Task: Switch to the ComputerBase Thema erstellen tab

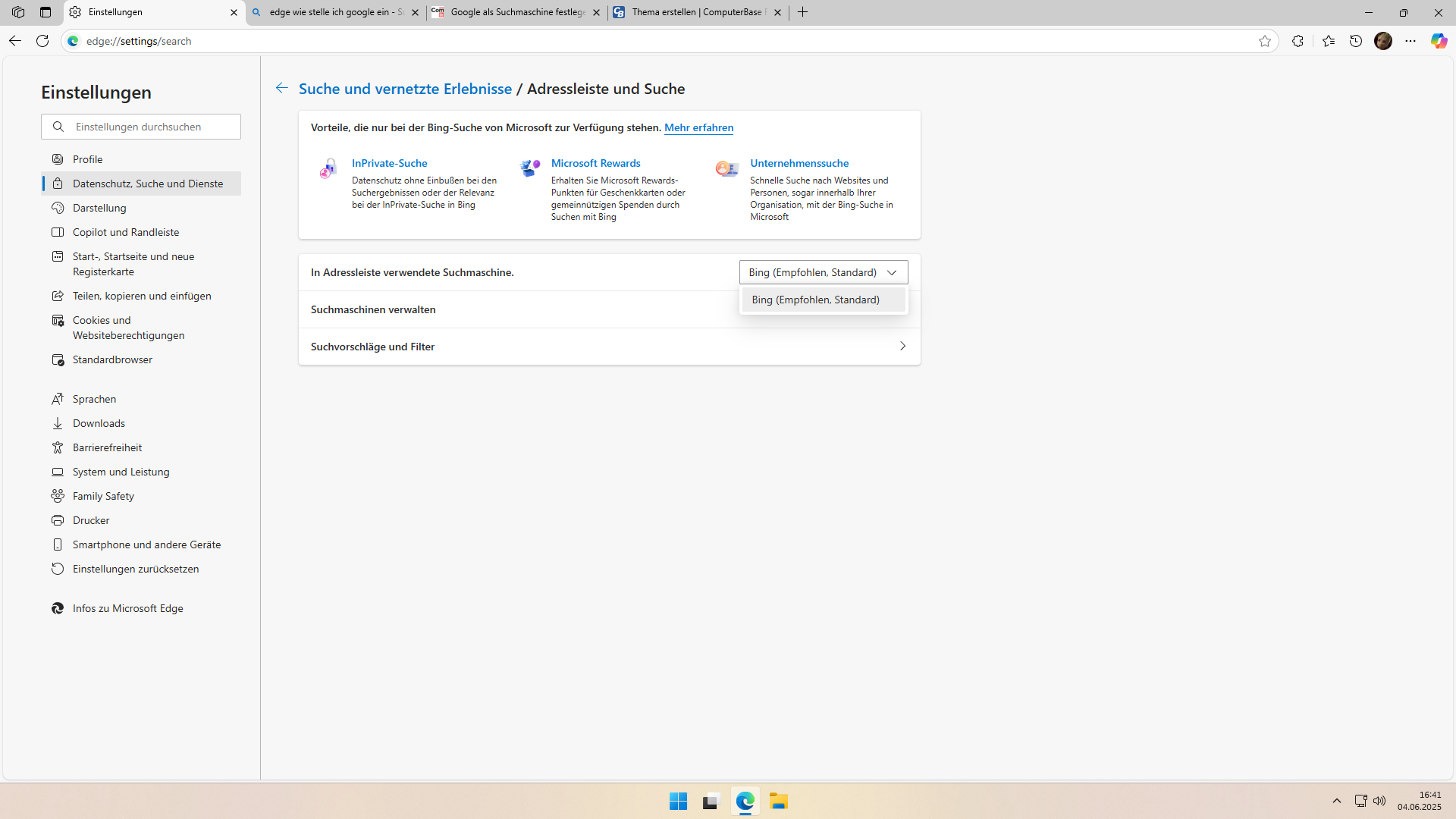Action: coord(697,12)
